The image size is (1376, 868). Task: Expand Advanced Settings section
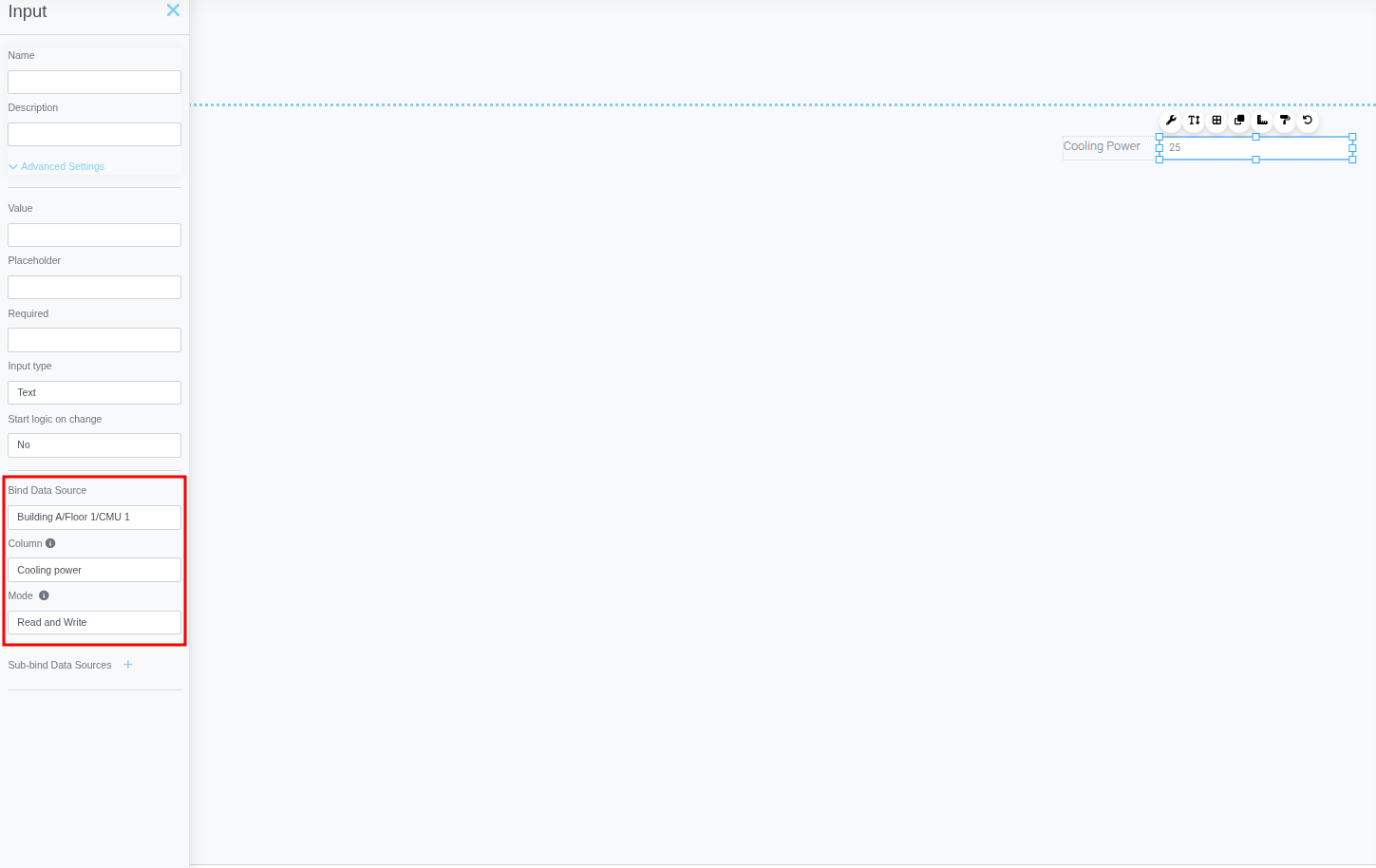[x=57, y=166]
